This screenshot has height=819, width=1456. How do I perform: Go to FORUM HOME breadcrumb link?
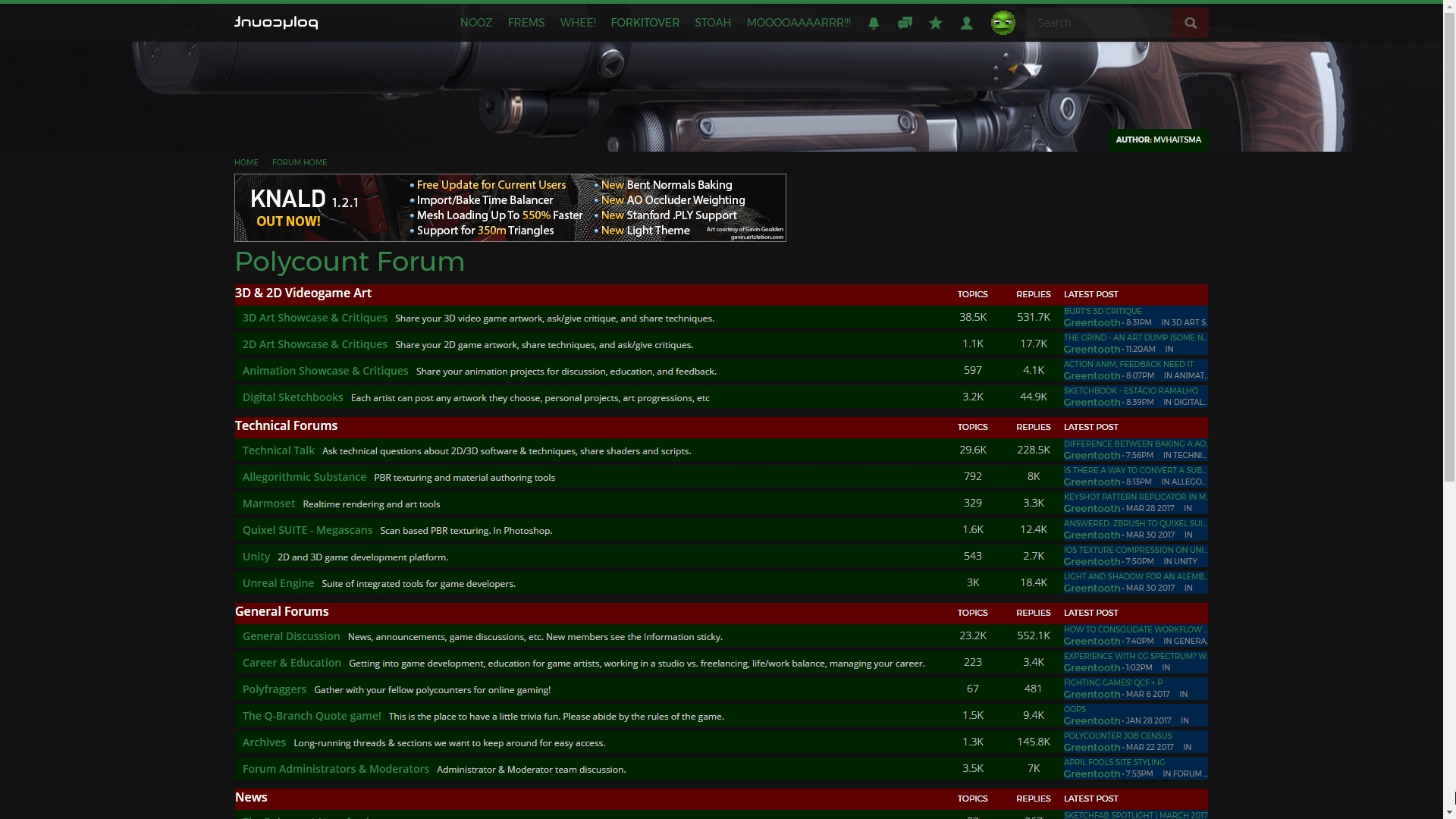[300, 162]
